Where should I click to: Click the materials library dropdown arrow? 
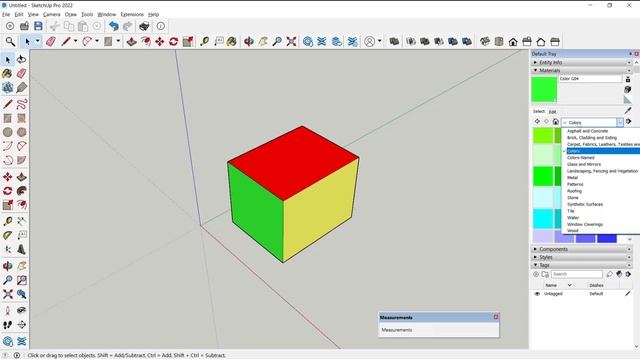620,122
